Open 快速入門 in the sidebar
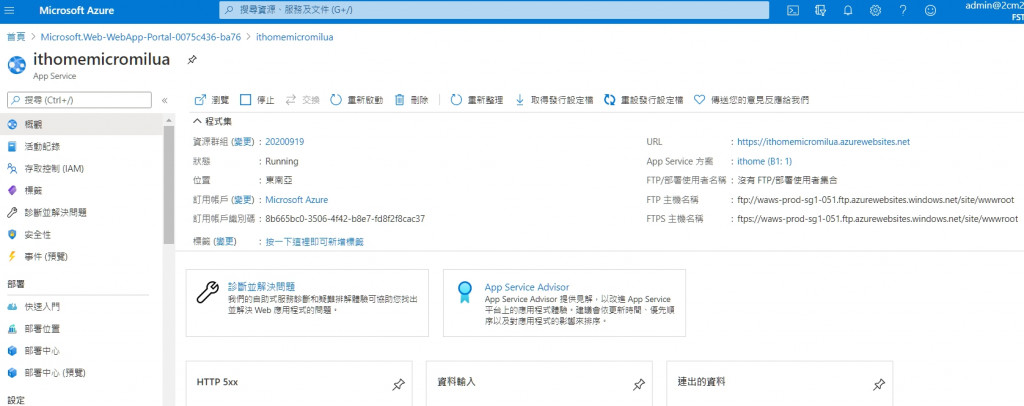The image size is (1024, 406). [82, 306]
